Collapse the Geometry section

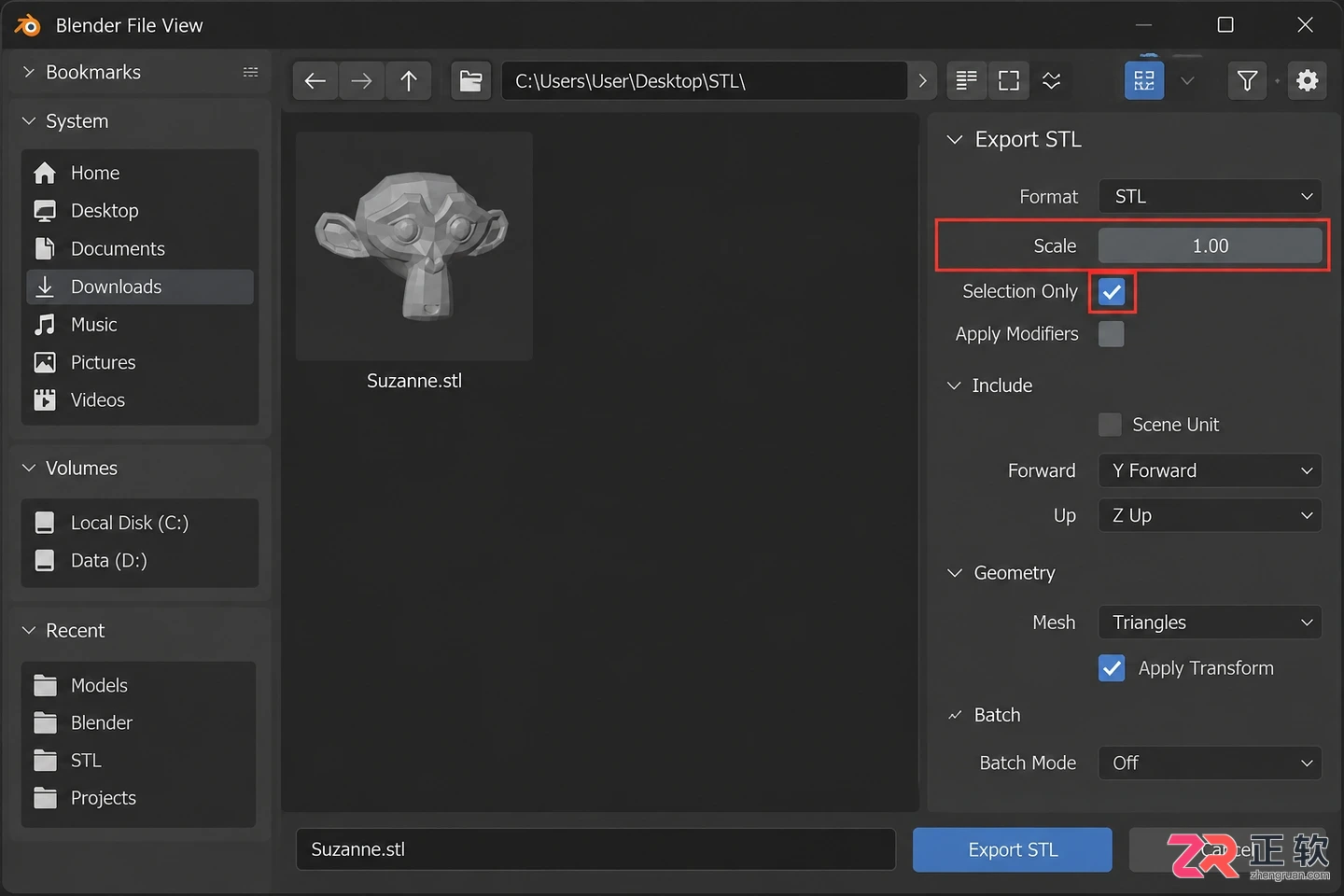pyautogui.click(x=954, y=573)
